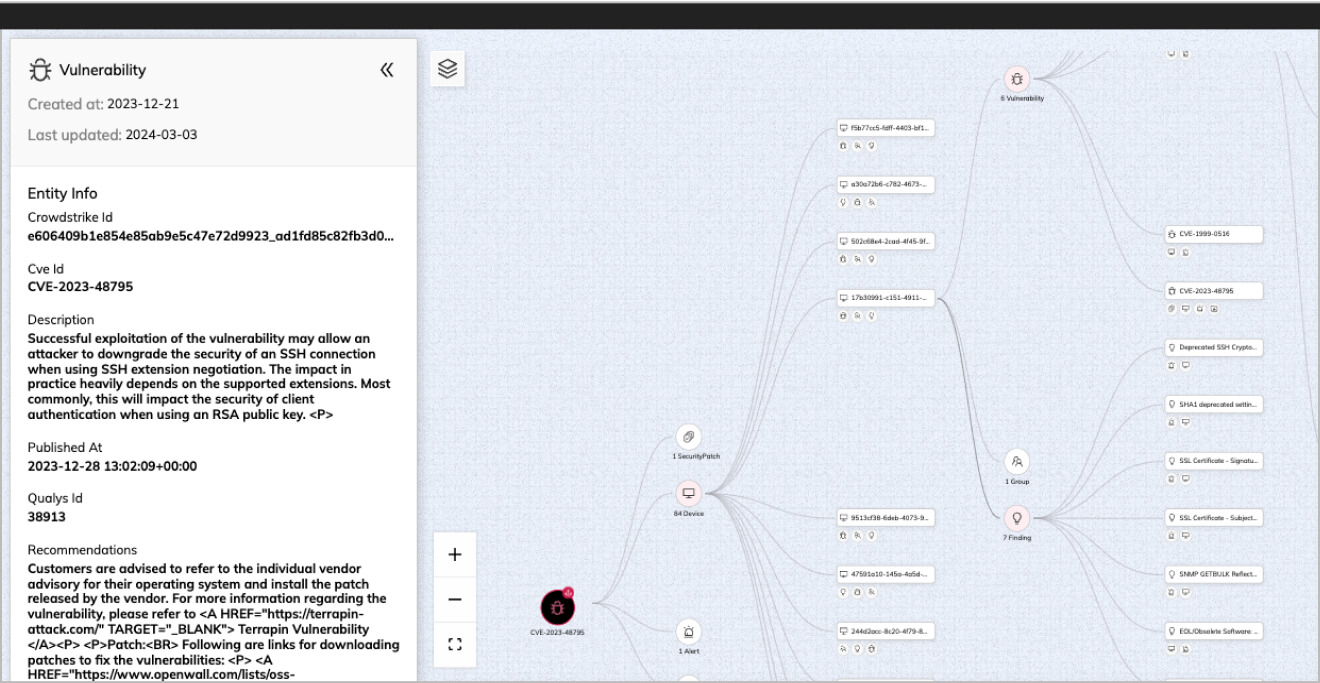Click the 1 SecurityPatch paperclip node
Screen dimensions: 1320x683
[688, 434]
